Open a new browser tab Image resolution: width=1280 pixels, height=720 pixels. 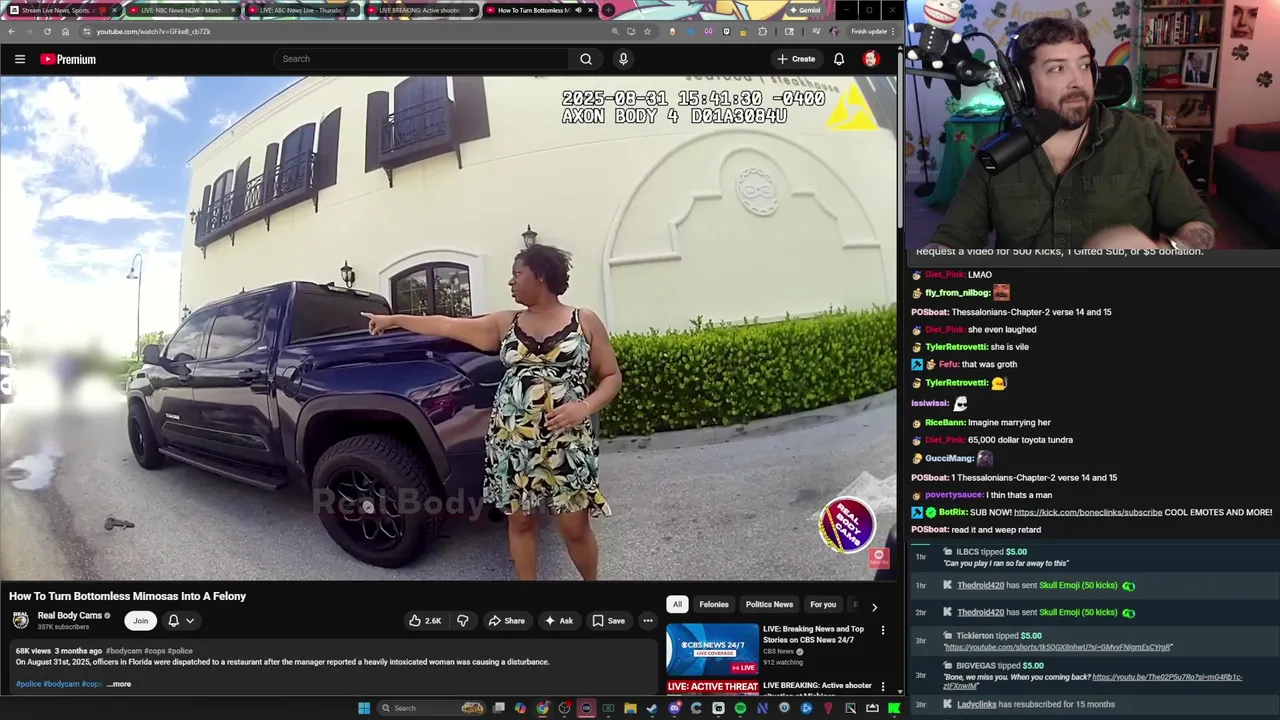coord(608,10)
